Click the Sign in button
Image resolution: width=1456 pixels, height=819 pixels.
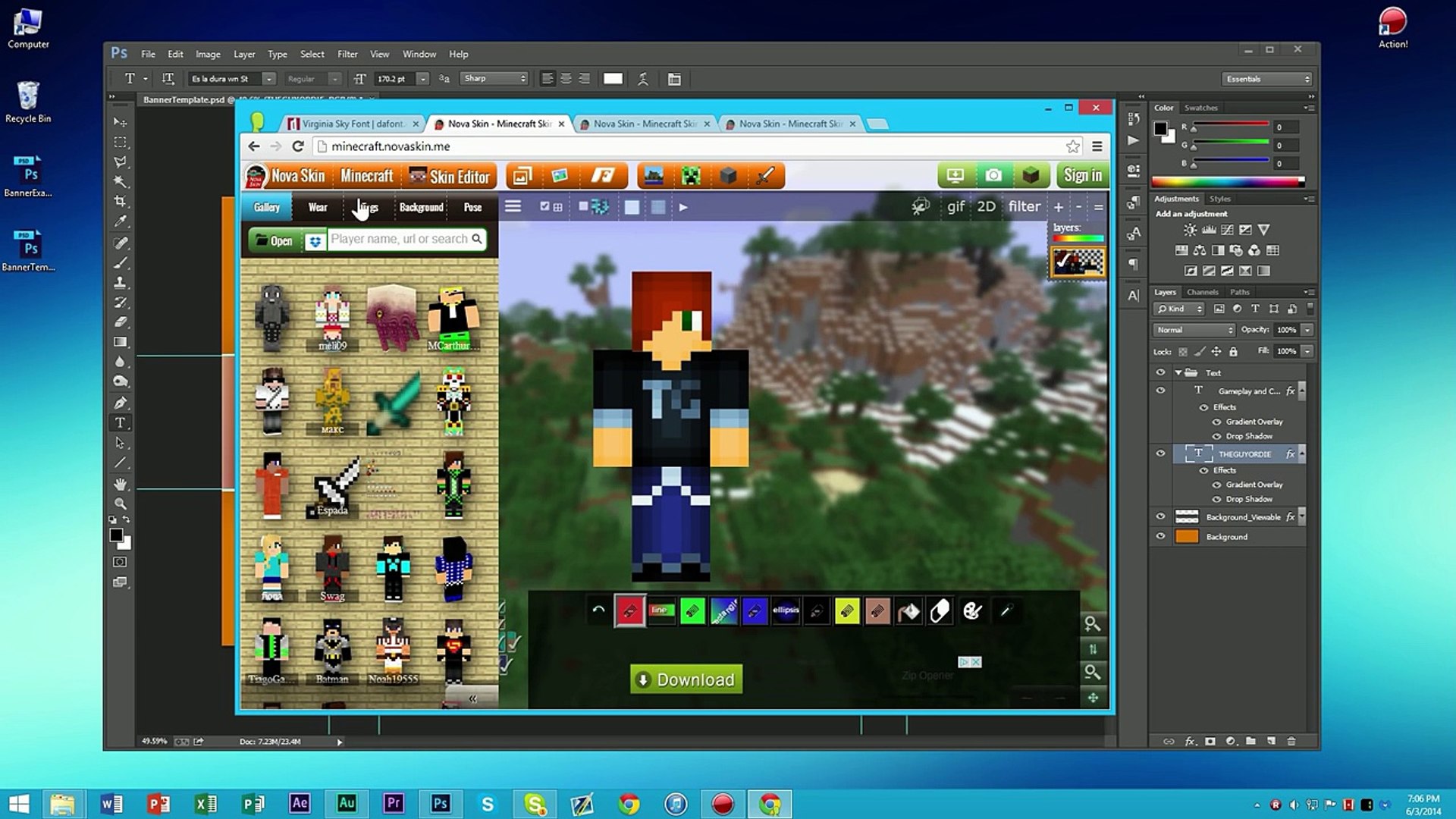(1082, 176)
